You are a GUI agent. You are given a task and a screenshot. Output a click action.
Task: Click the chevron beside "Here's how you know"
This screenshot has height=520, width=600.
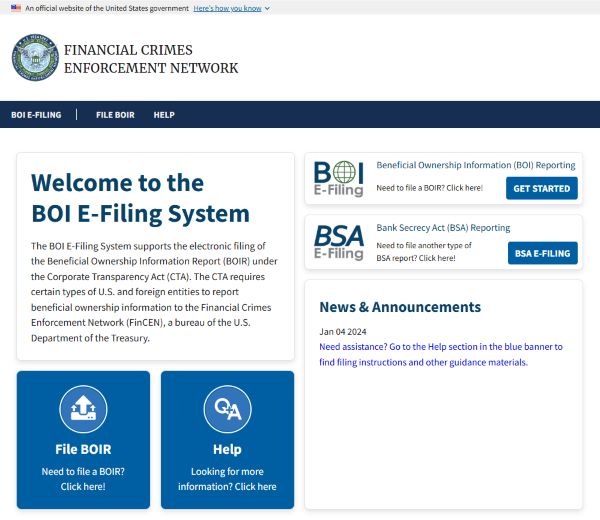coord(267,8)
